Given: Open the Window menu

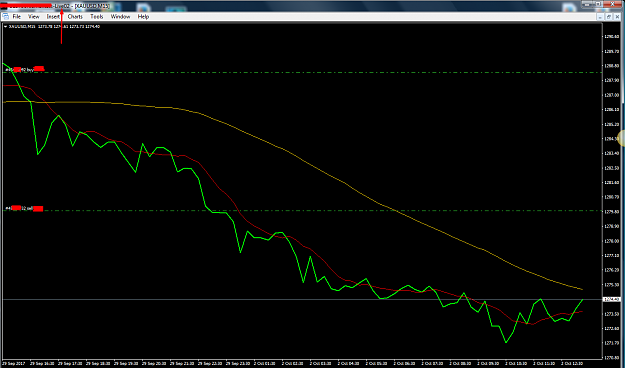Looking at the screenshot, I should 120,17.
